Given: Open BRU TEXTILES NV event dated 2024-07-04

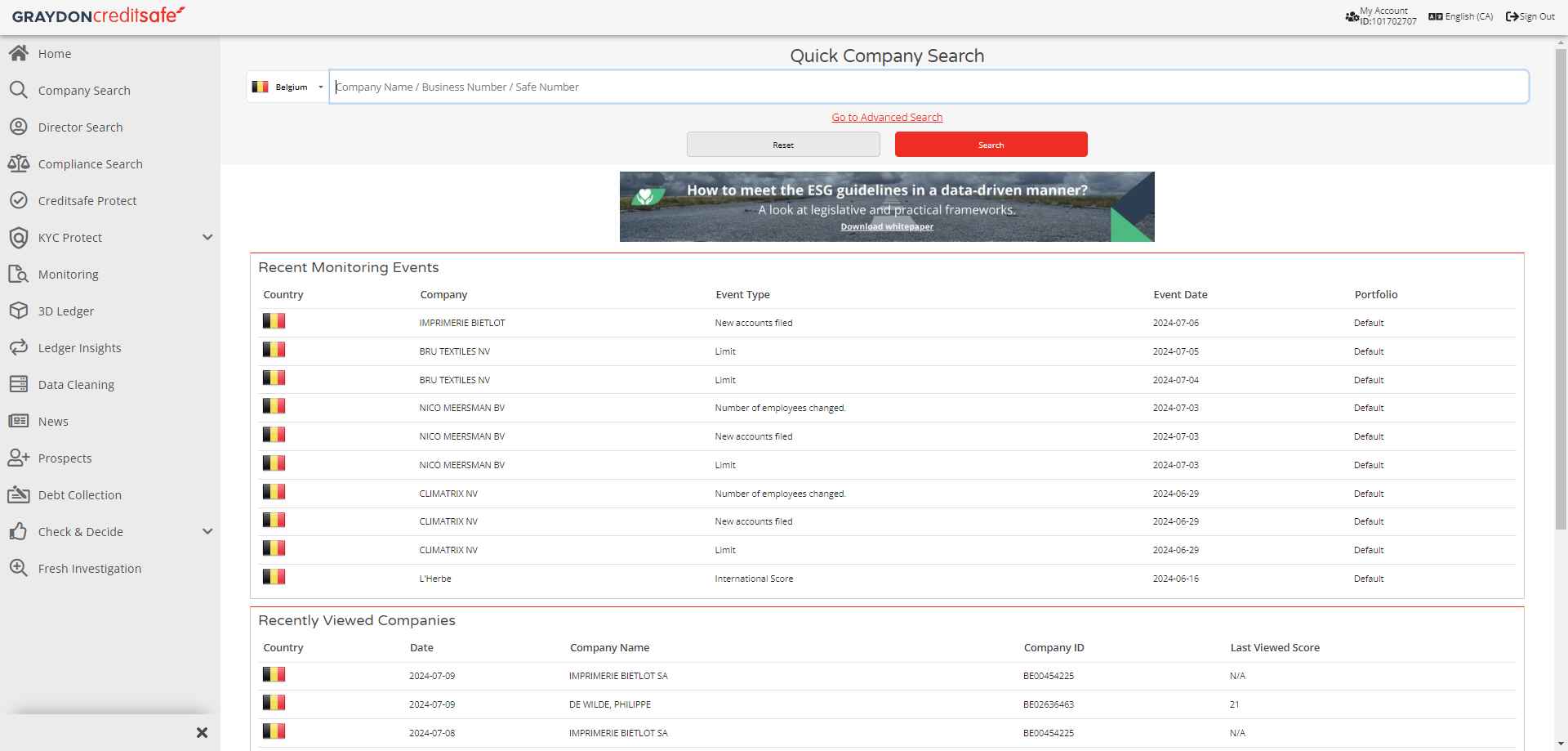Looking at the screenshot, I should coord(887,380).
